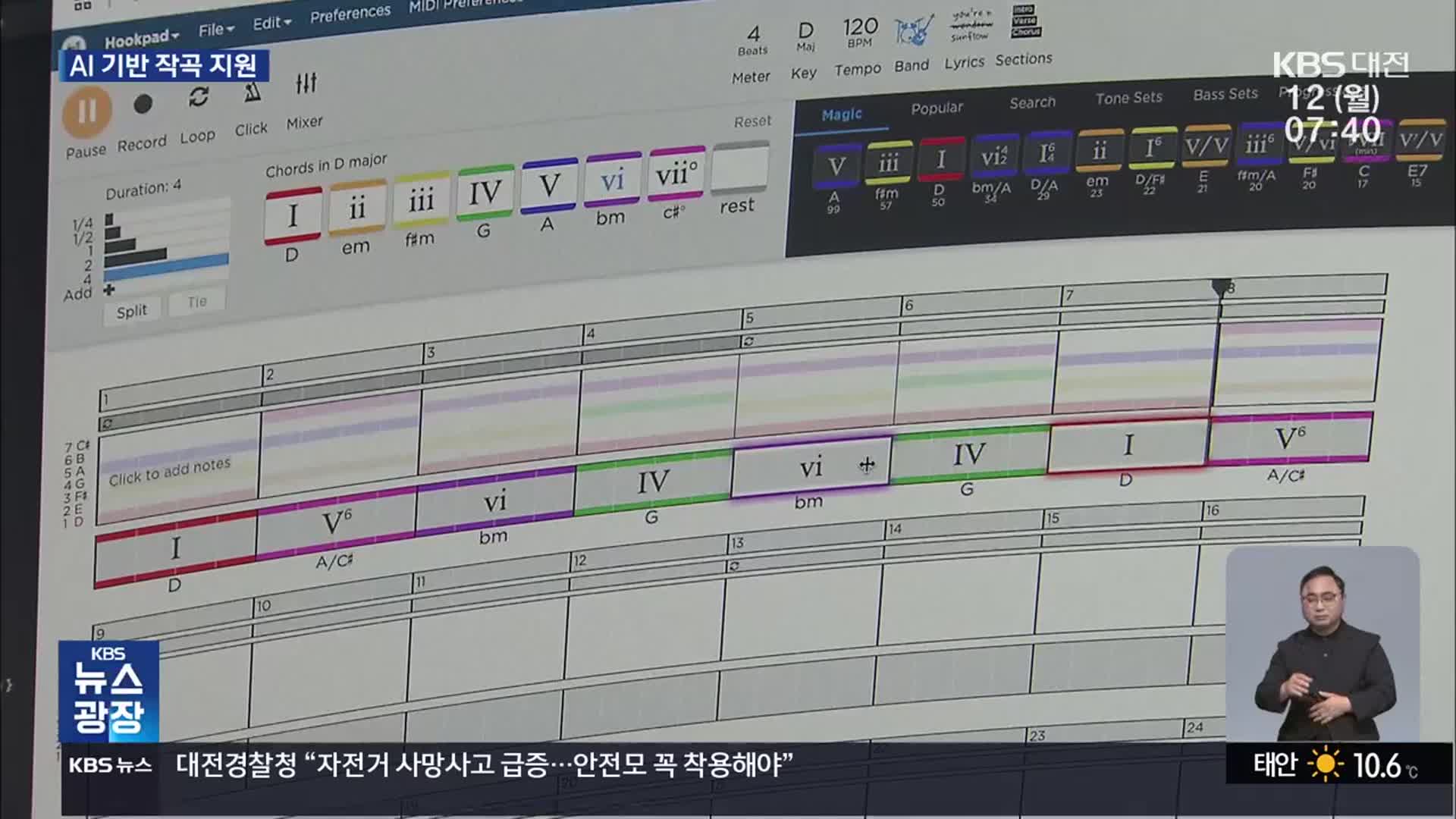
Task: Select the IV (G) chord in palette
Action: click(x=485, y=193)
